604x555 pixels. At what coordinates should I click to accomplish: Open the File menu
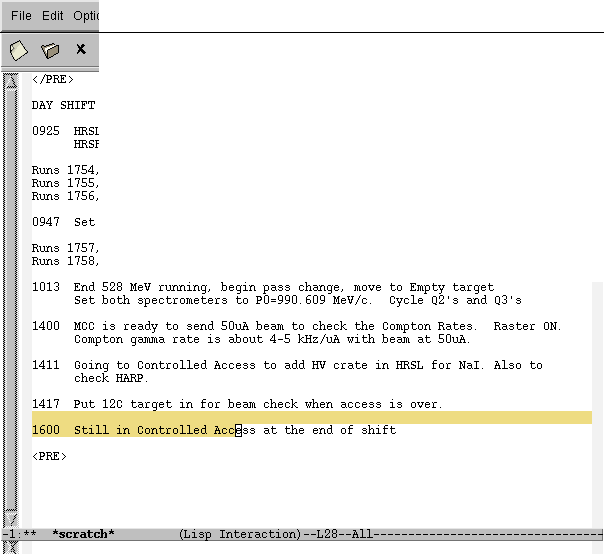click(x=21, y=16)
